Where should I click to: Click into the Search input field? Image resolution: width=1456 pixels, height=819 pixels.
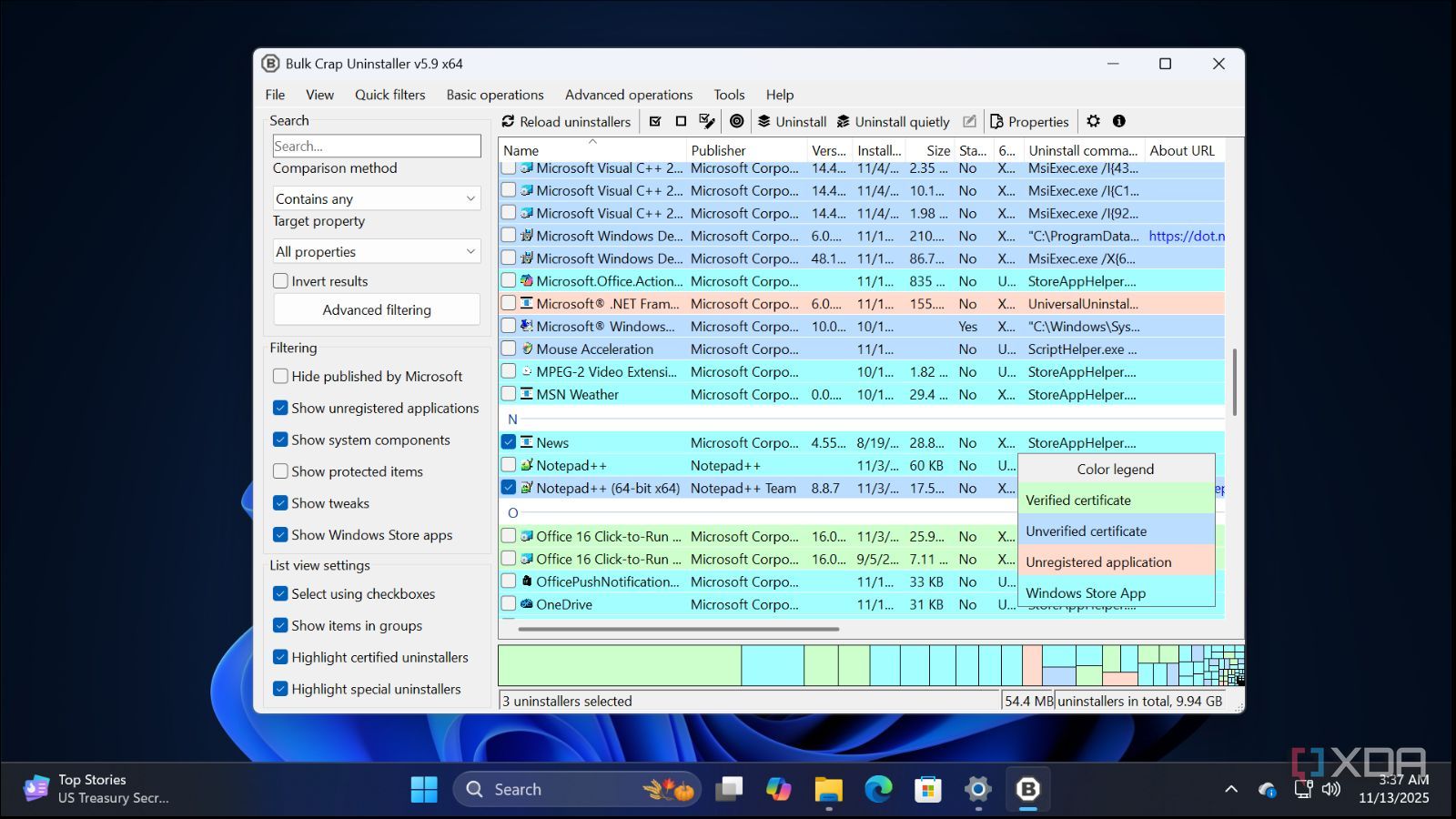[x=377, y=146]
